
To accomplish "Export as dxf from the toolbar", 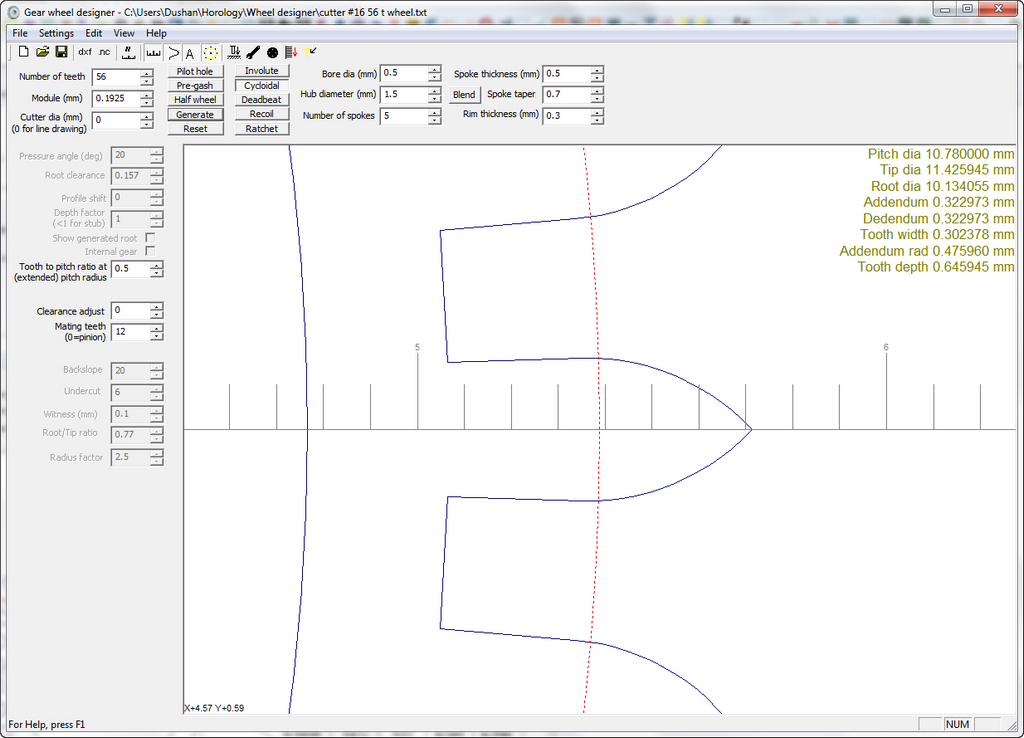I will coord(85,52).
